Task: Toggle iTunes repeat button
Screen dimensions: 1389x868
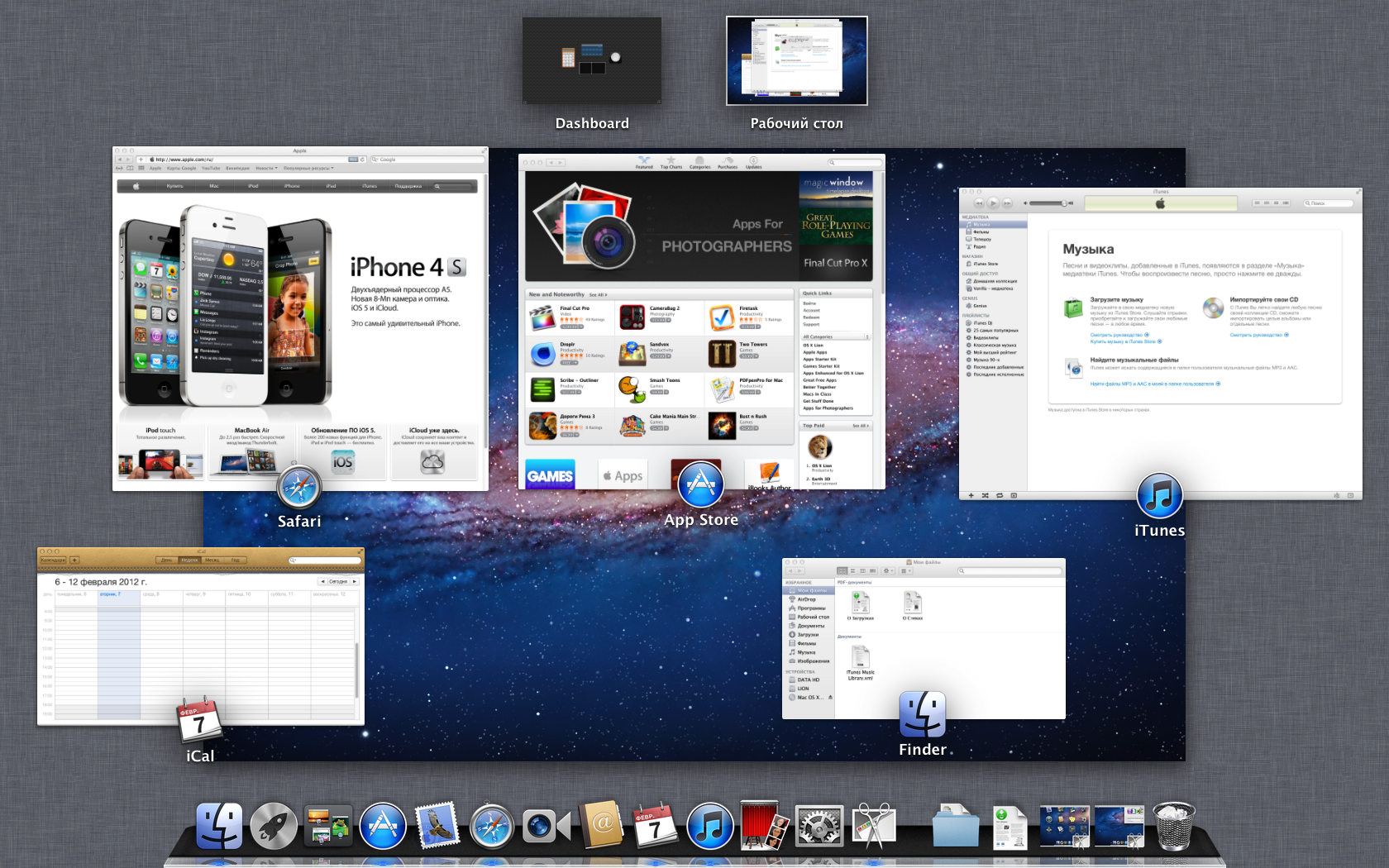Action: (x=1000, y=495)
